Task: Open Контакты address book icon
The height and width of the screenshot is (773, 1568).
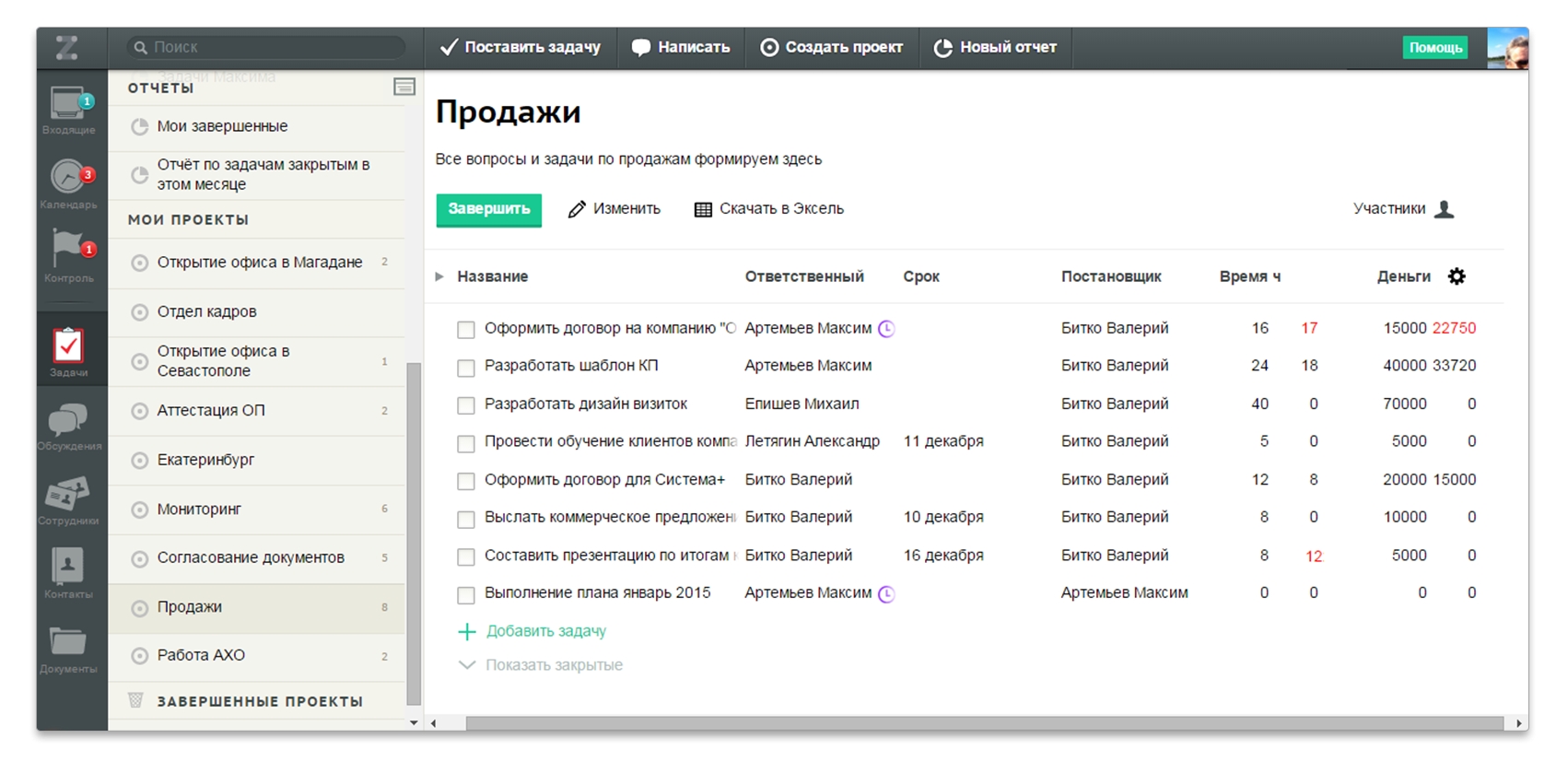Action: (x=68, y=566)
